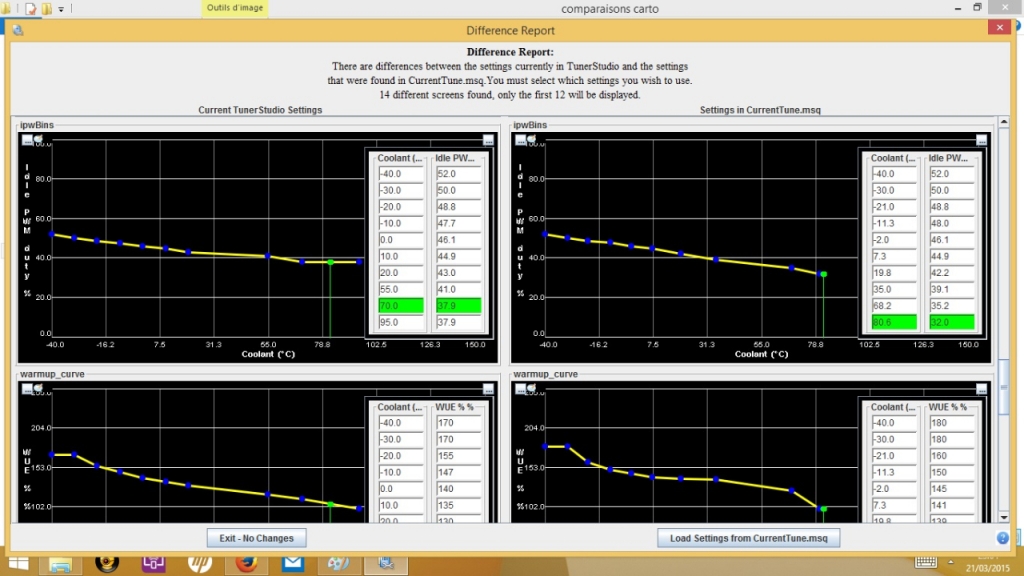Open File Explorer from the taskbar
The image size is (1024, 576).
coord(60,564)
